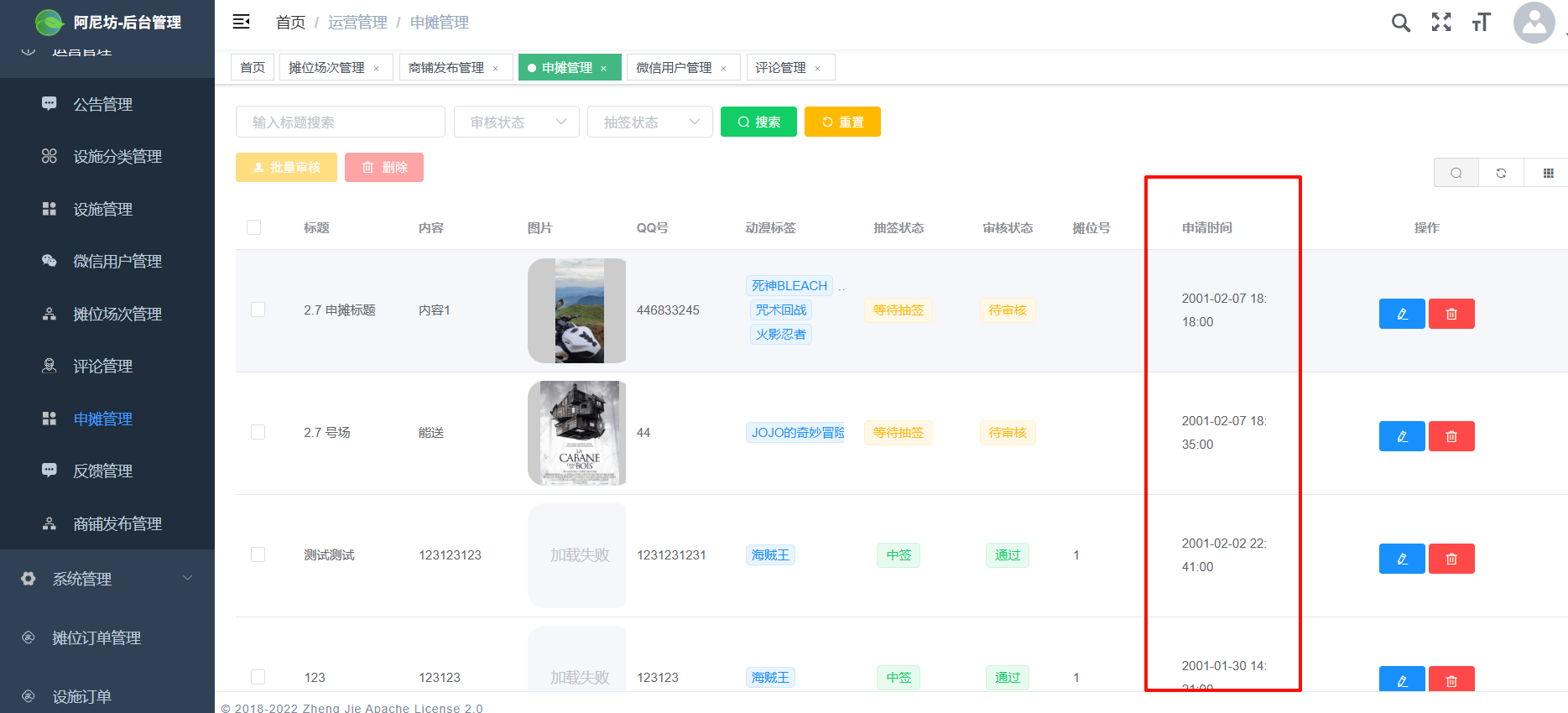The image size is (1568, 713).
Task: Click the sidebar collapse hamburger icon
Action: click(242, 22)
